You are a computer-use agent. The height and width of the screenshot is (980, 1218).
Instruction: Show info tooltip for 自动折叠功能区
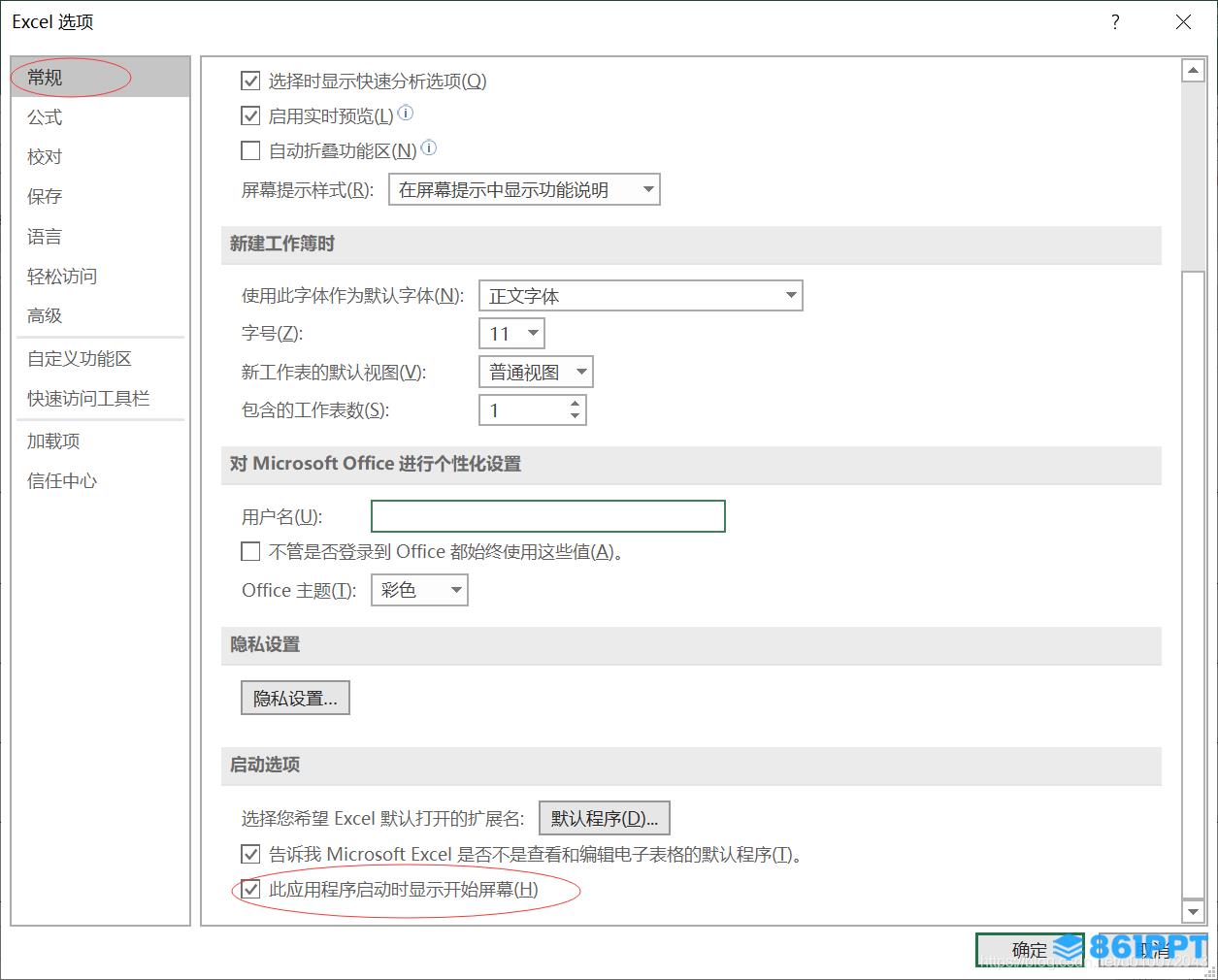point(429,148)
